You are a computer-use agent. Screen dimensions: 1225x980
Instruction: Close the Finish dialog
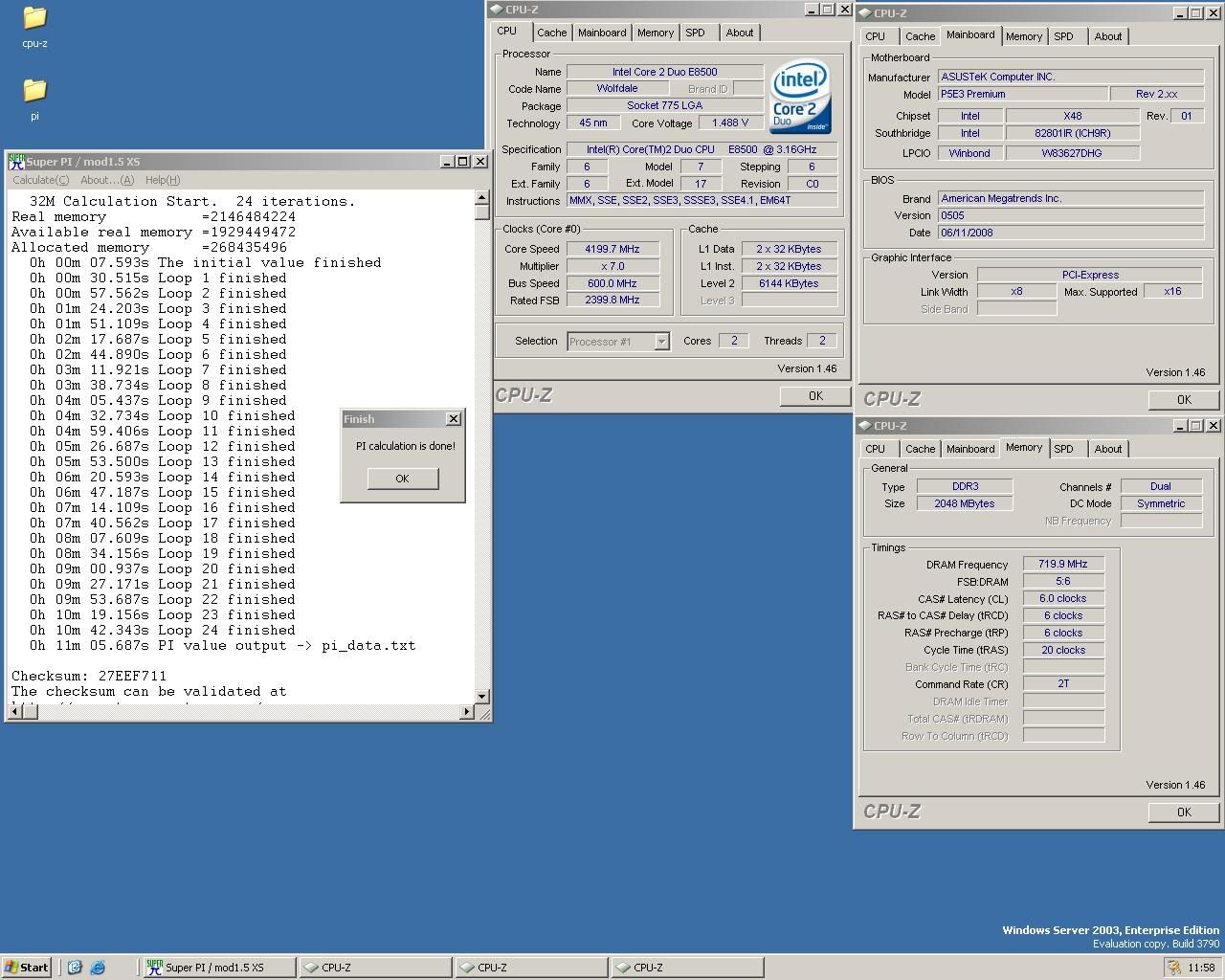tap(454, 419)
